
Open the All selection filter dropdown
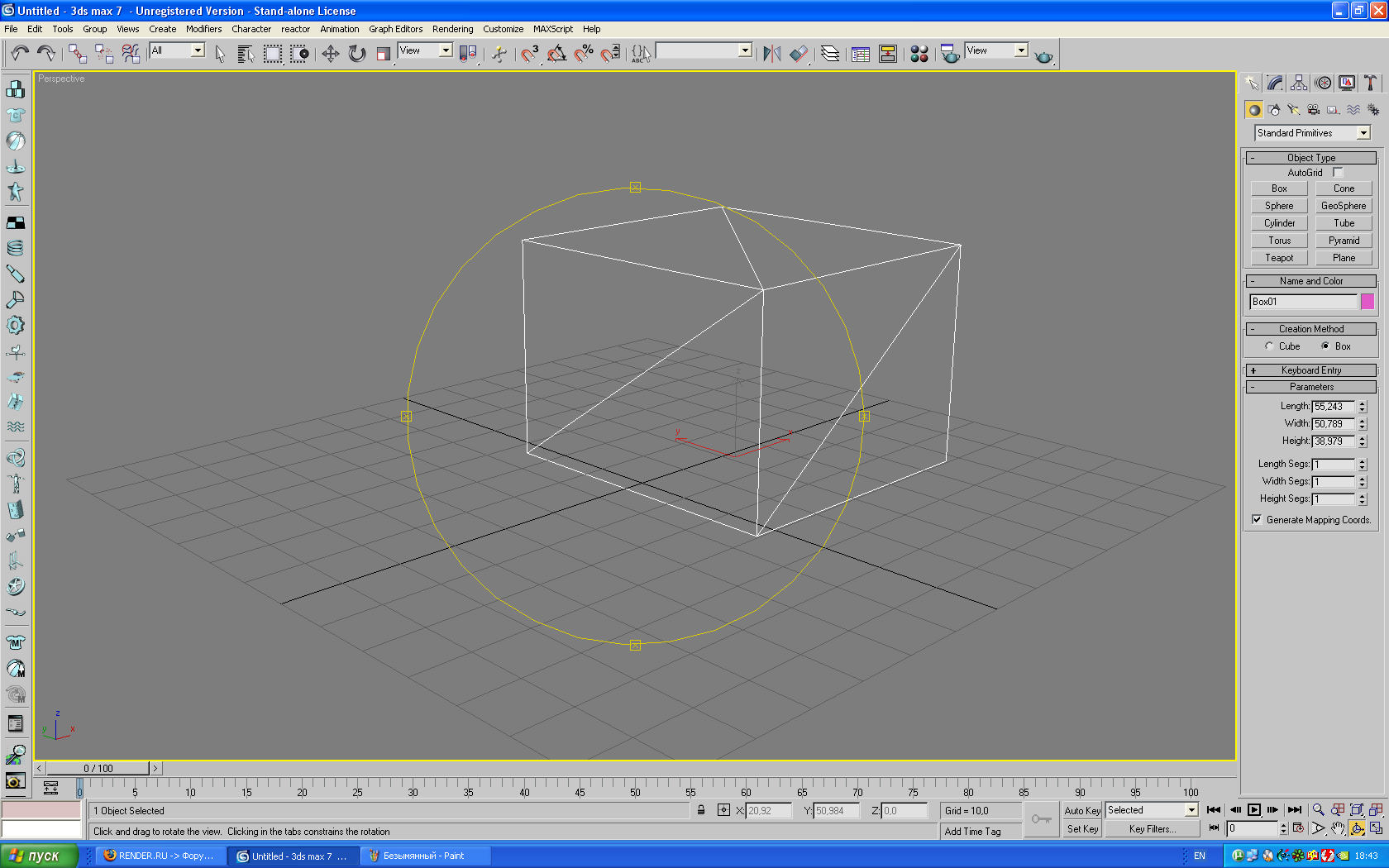tap(177, 50)
